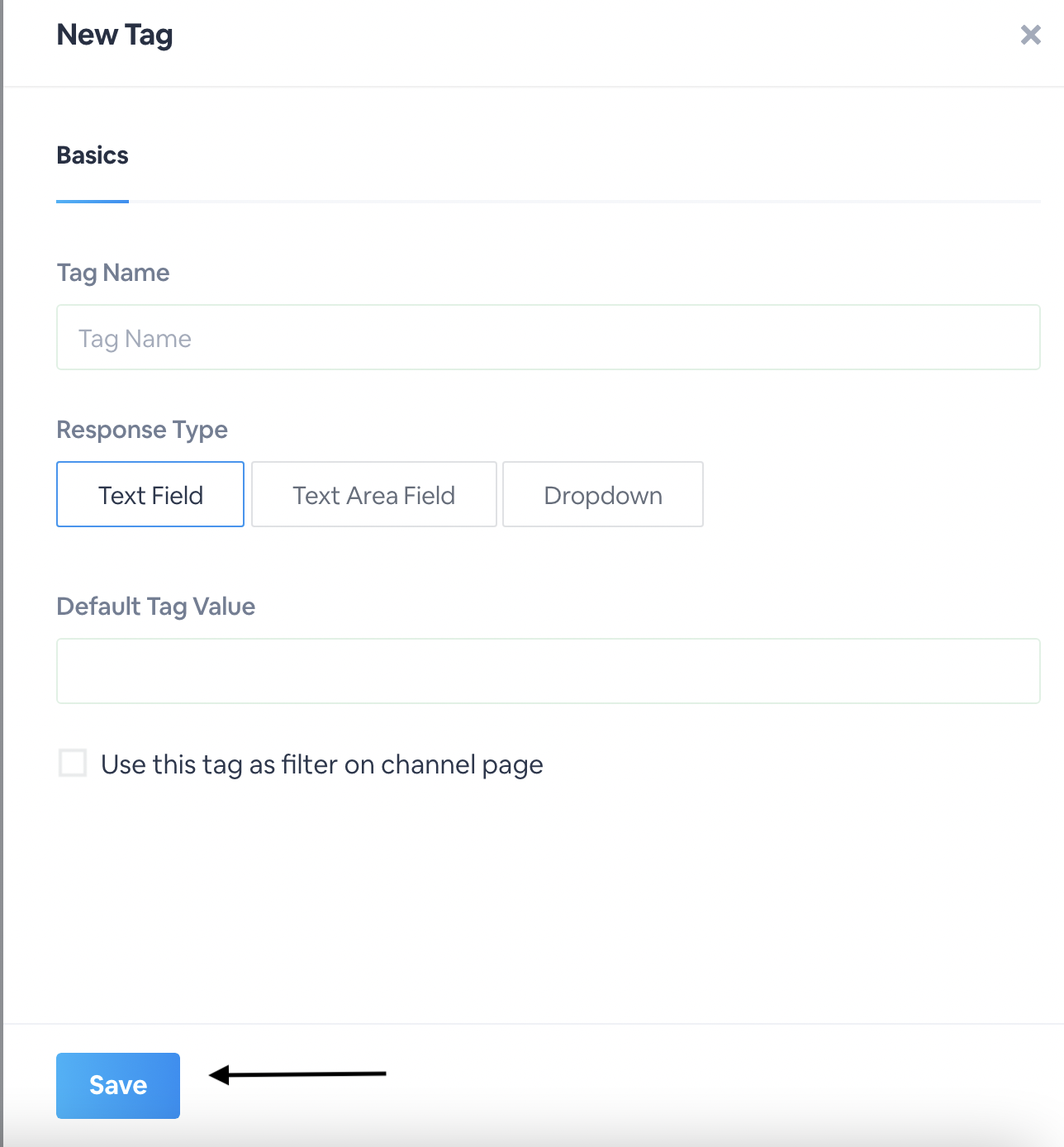Select Text Area Field response type
This screenshot has width=1064, height=1147.
coord(373,495)
